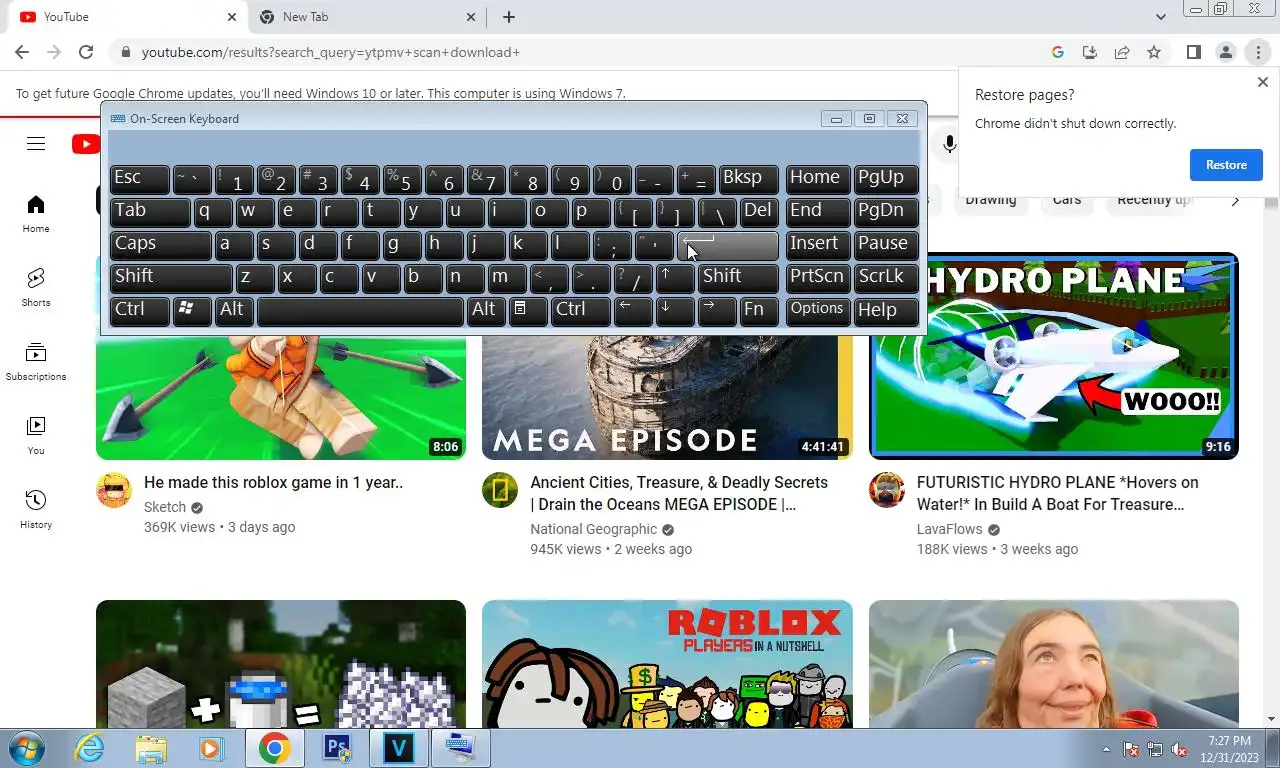This screenshot has width=1280, height=768.
Task: Open Windows Start menu orb
Action: 27,748
